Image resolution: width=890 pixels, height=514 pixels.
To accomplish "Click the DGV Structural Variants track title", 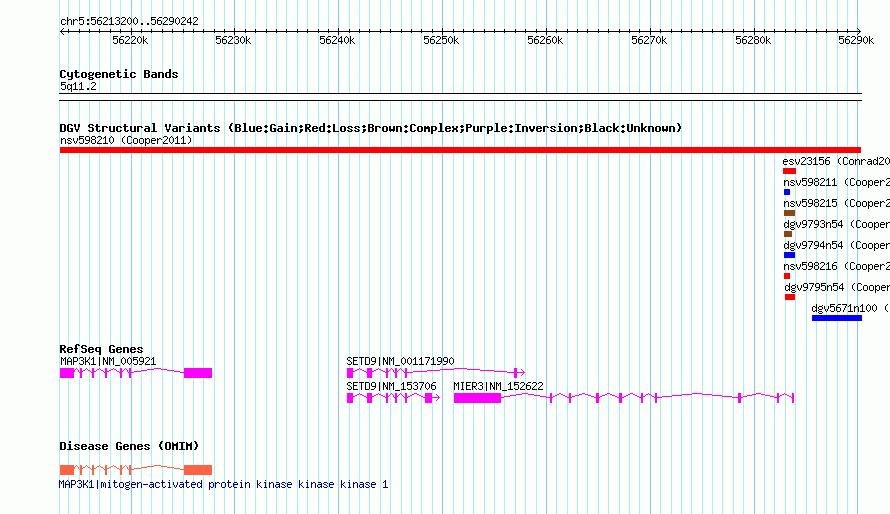I will click(x=371, y=128).
